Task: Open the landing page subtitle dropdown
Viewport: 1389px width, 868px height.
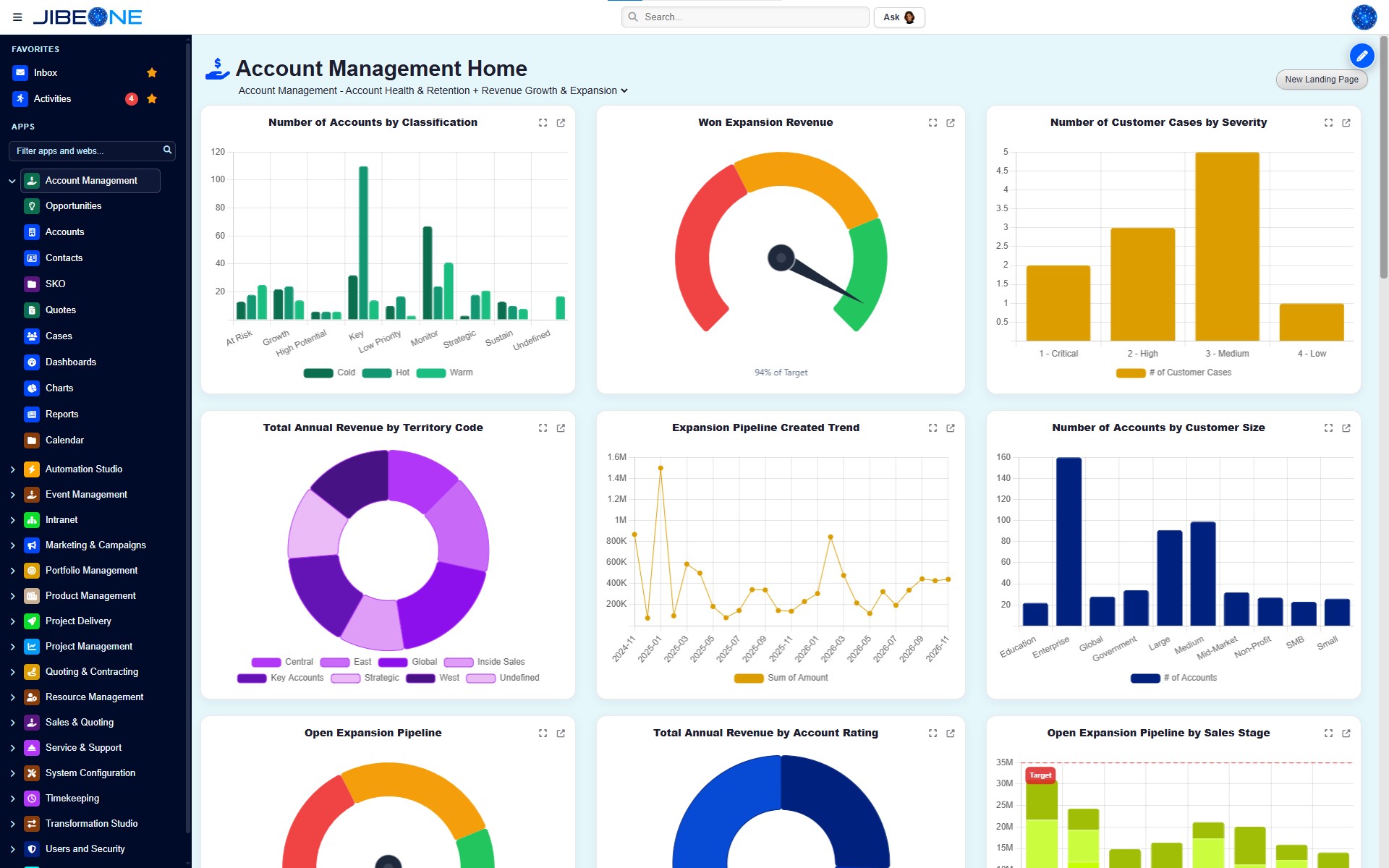Action: point(624,90)
